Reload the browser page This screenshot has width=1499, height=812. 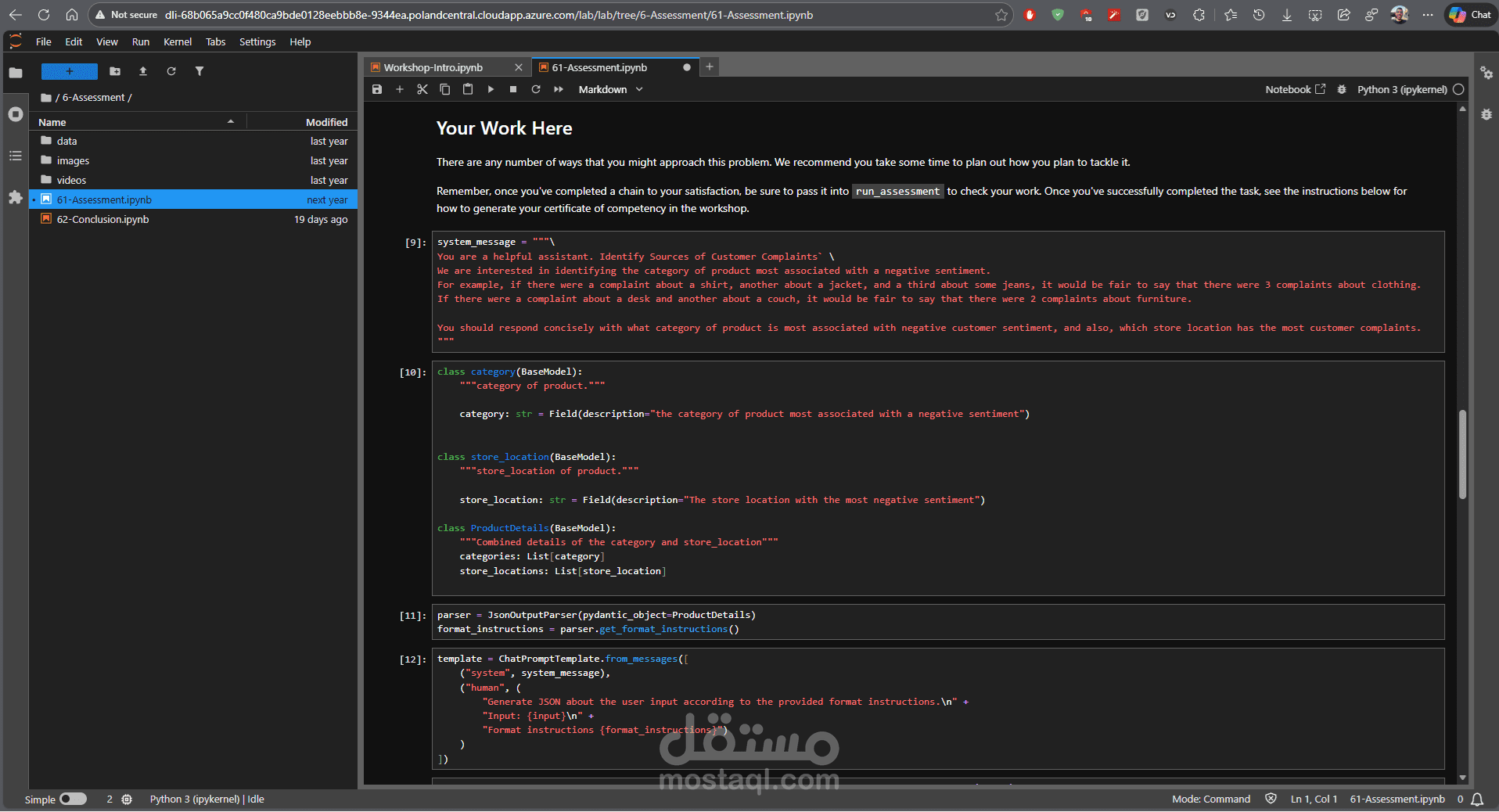coord(44,15)
